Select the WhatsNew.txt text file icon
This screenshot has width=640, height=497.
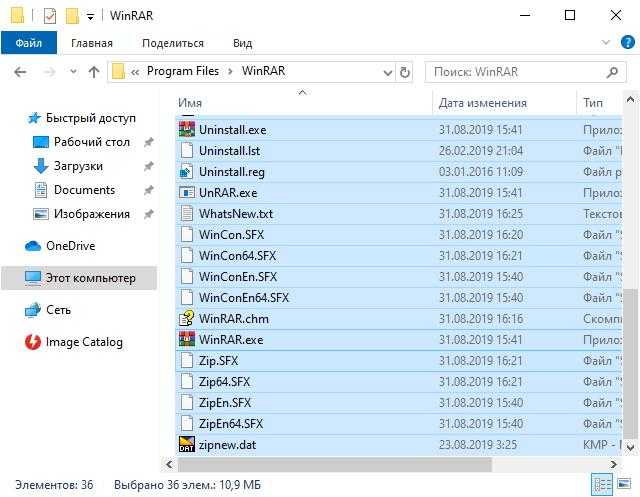point(187,214)
